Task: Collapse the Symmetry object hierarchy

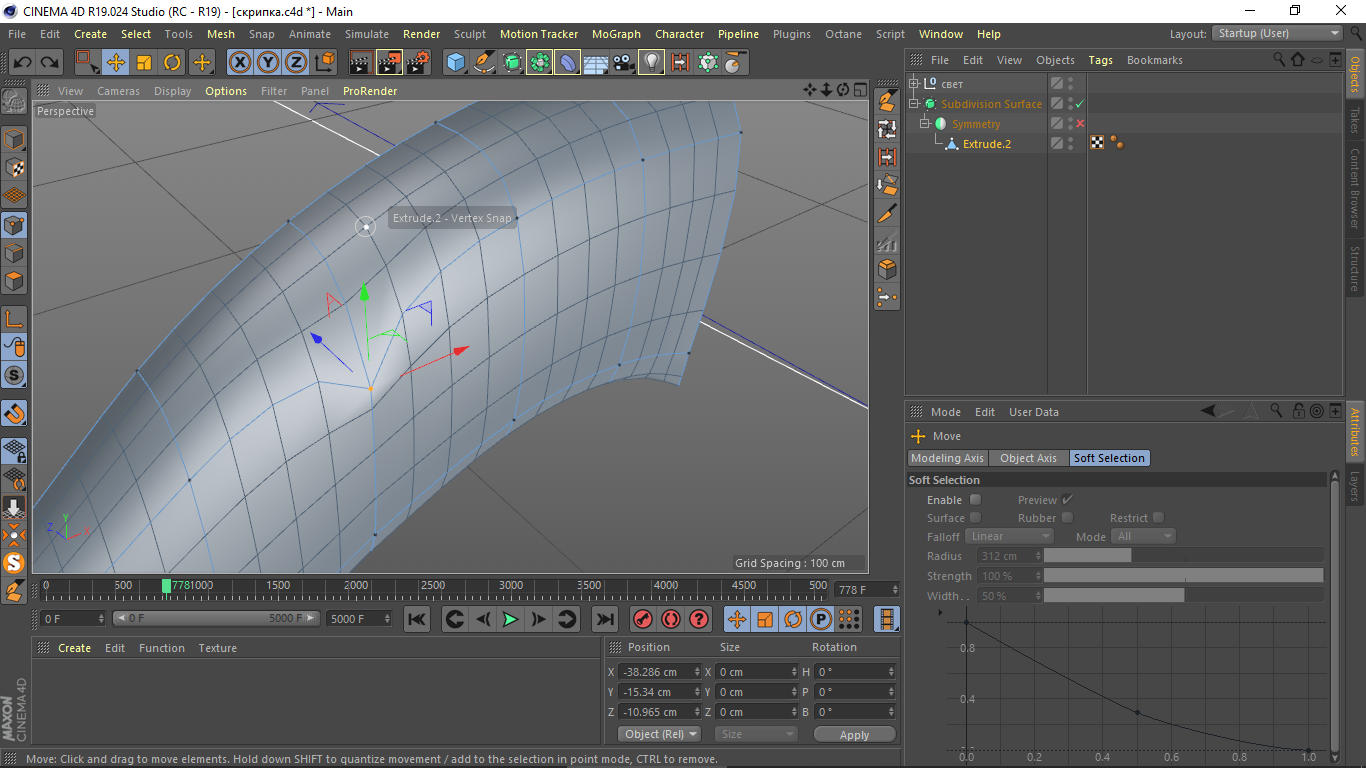Action: (x=925, y=123)
